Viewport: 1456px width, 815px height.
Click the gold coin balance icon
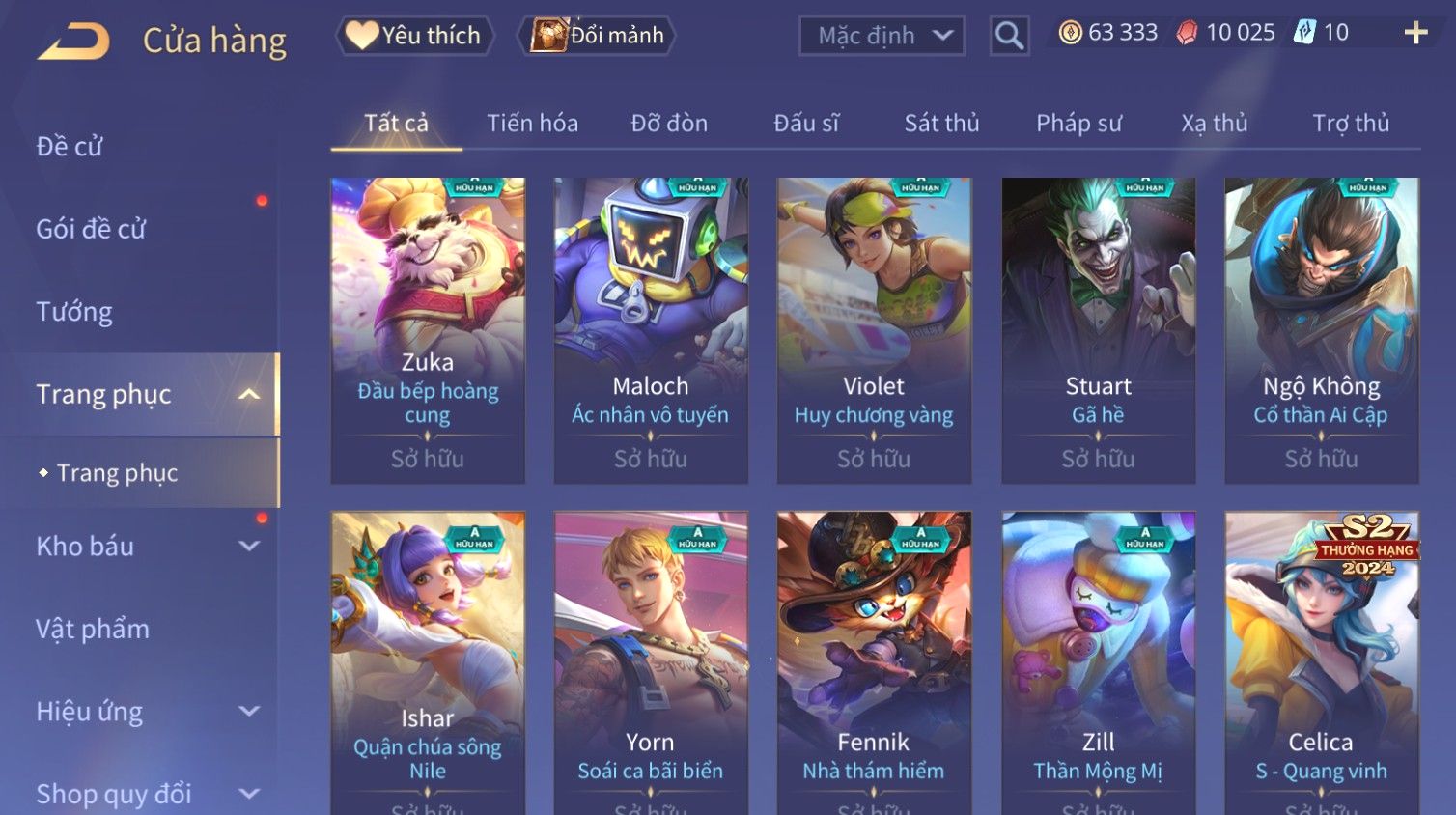click(x=1070, y=33)
